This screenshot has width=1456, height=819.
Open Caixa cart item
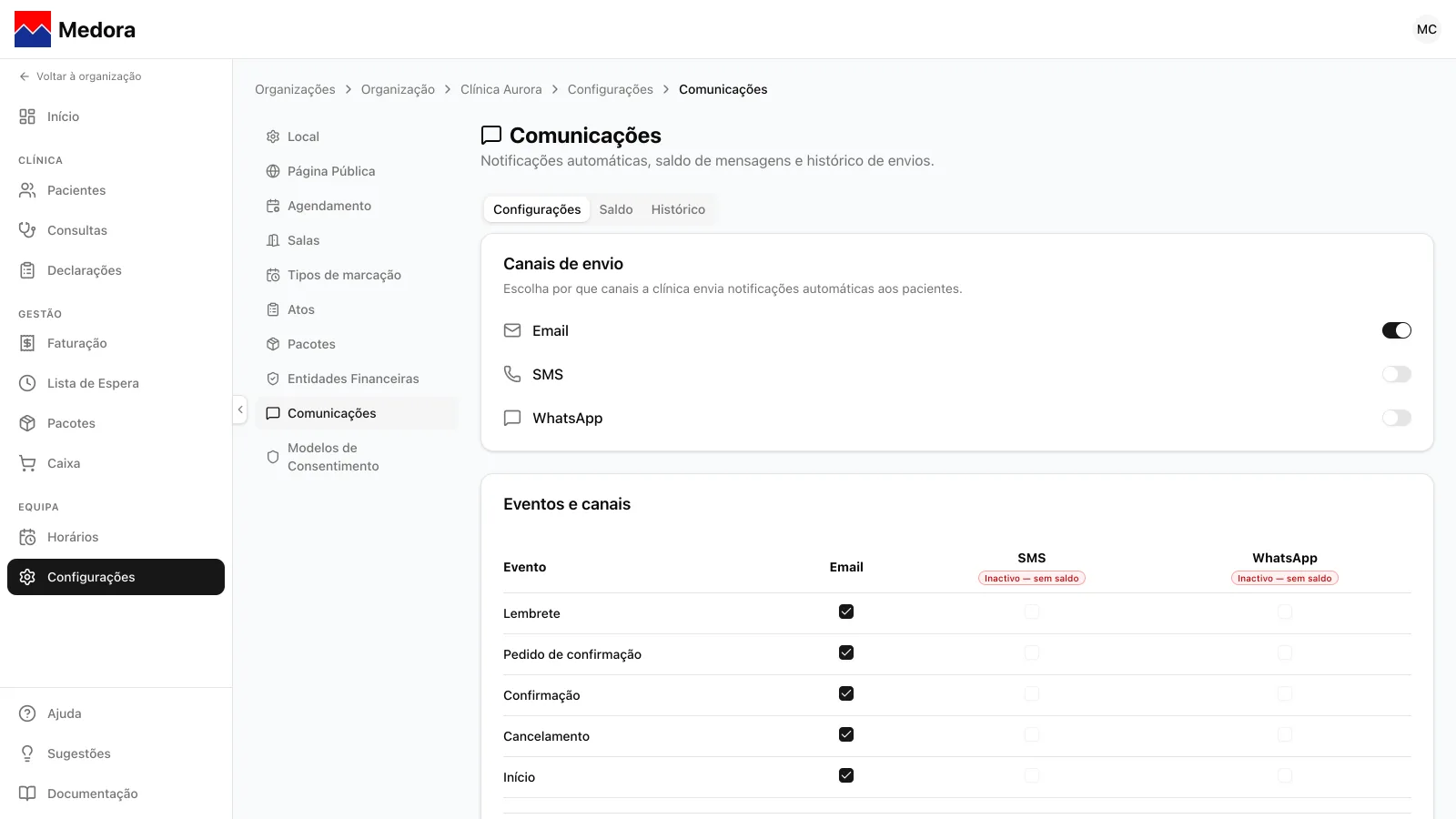116,463
